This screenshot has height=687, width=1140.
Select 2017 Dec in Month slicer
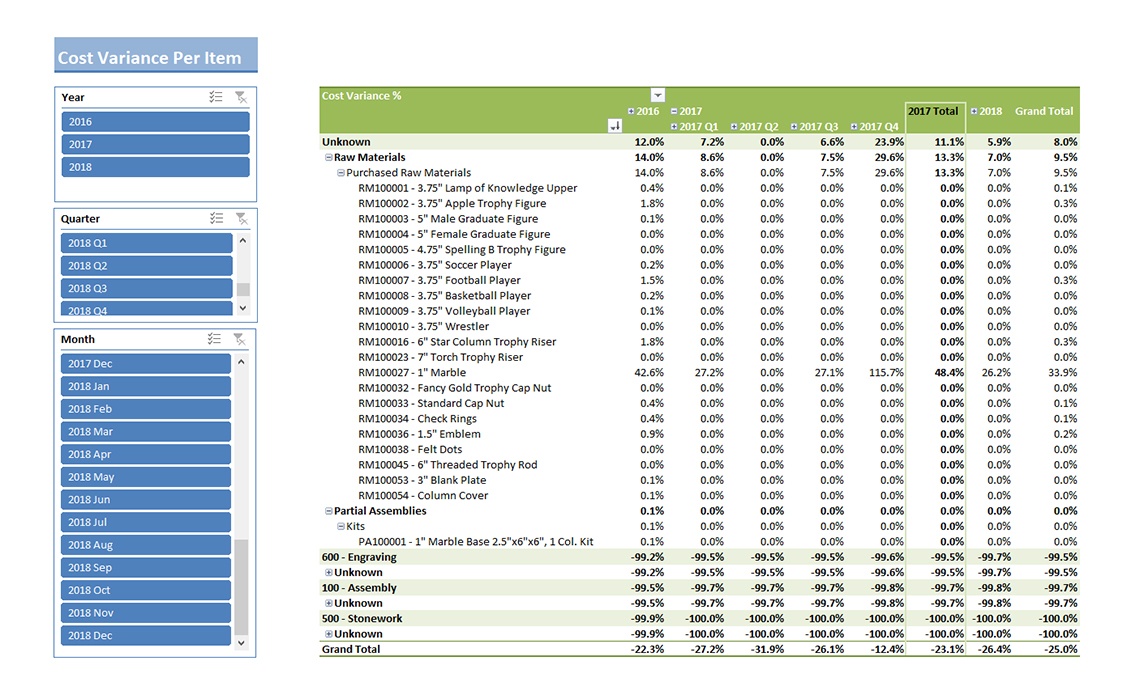[145, 363]
